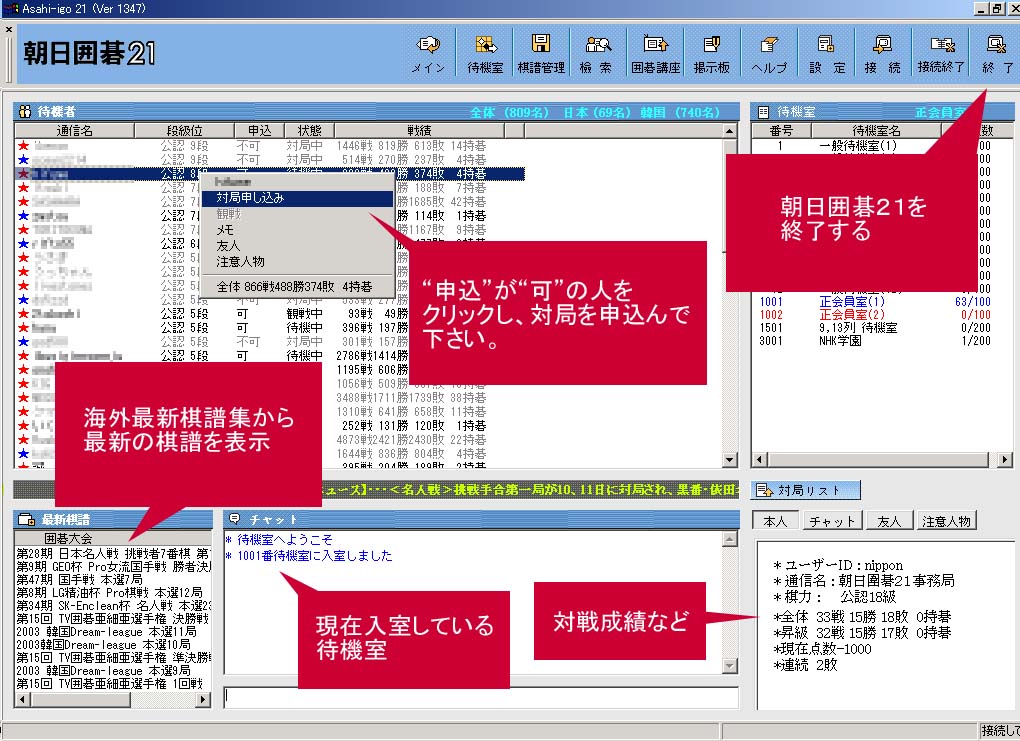1020x741 pixels.
Task: Select record 第28期 日本名人戦 挑戦者7番棋
Action: pos(113,554)
